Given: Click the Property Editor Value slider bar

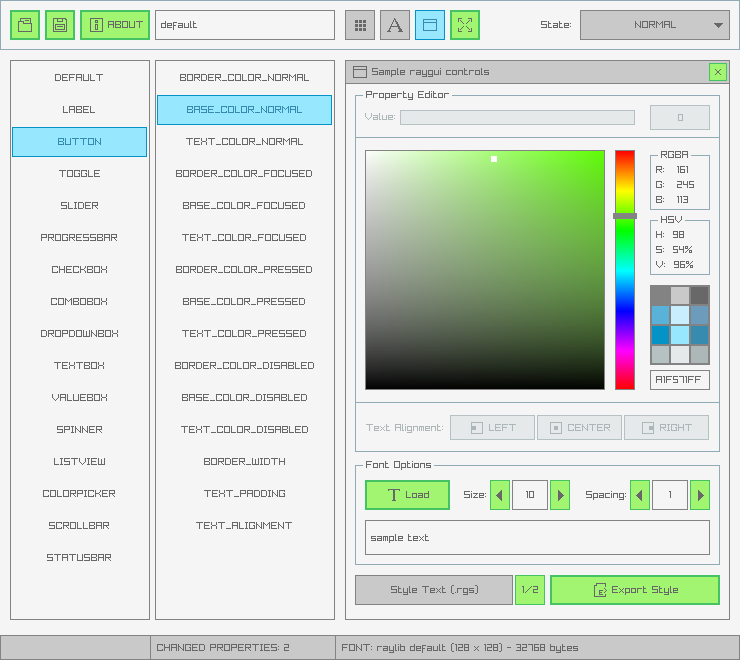Looking at the screenshot, I should coord(517,118).
